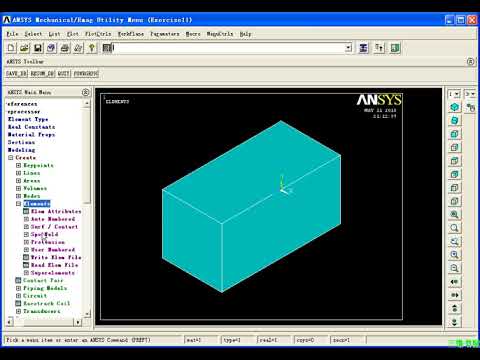Open the WorkPlane menu
Screen dimensions: 480x360
pos(131,34)
